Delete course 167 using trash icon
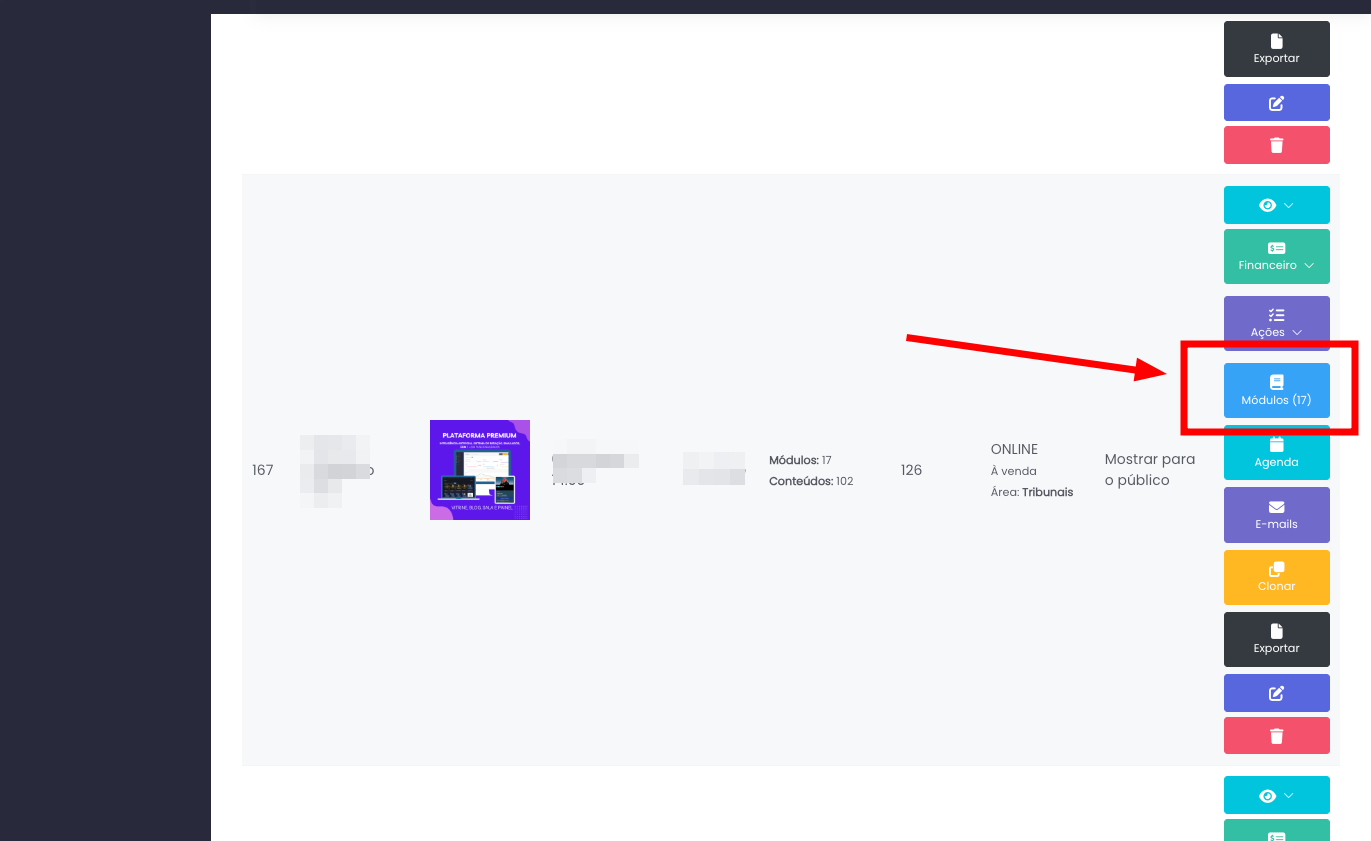This screenshot has width=1371, height=841. (1276, 736)
